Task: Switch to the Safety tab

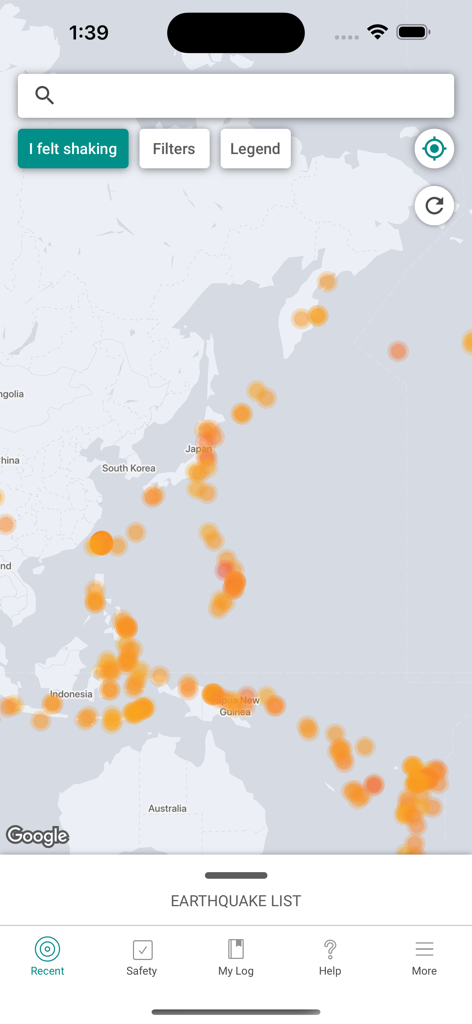Action: (142, 957)
